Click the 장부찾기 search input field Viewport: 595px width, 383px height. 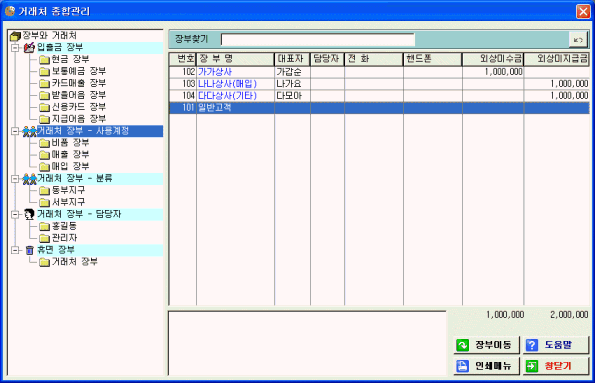[318, 39]
